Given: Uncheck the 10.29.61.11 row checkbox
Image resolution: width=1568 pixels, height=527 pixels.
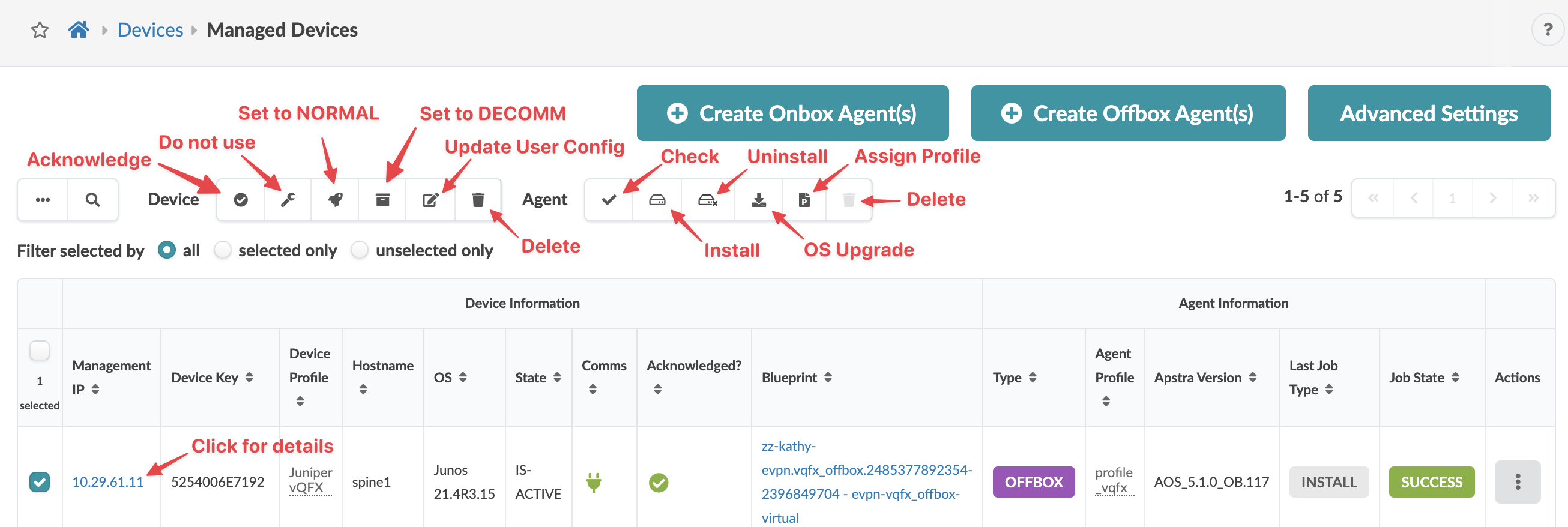Looking at the screenshot, I should click(40, 481).
